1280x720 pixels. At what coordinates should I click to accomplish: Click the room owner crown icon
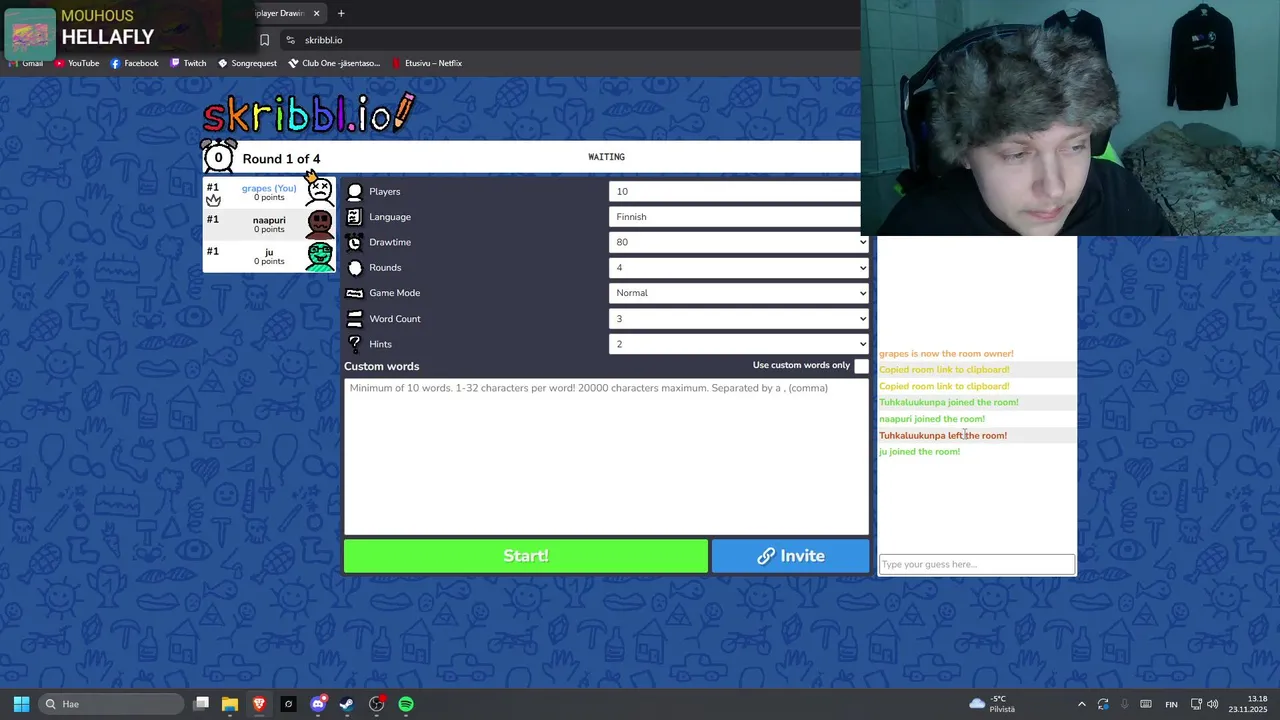click(213, 200)
